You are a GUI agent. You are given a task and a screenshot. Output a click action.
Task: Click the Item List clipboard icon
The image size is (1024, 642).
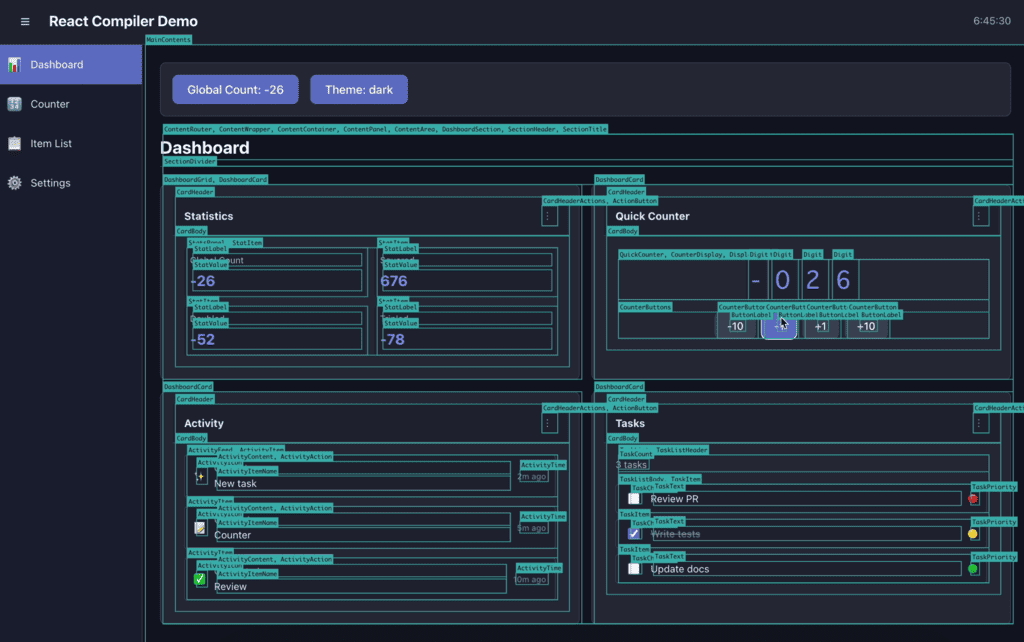click(14, 144)
